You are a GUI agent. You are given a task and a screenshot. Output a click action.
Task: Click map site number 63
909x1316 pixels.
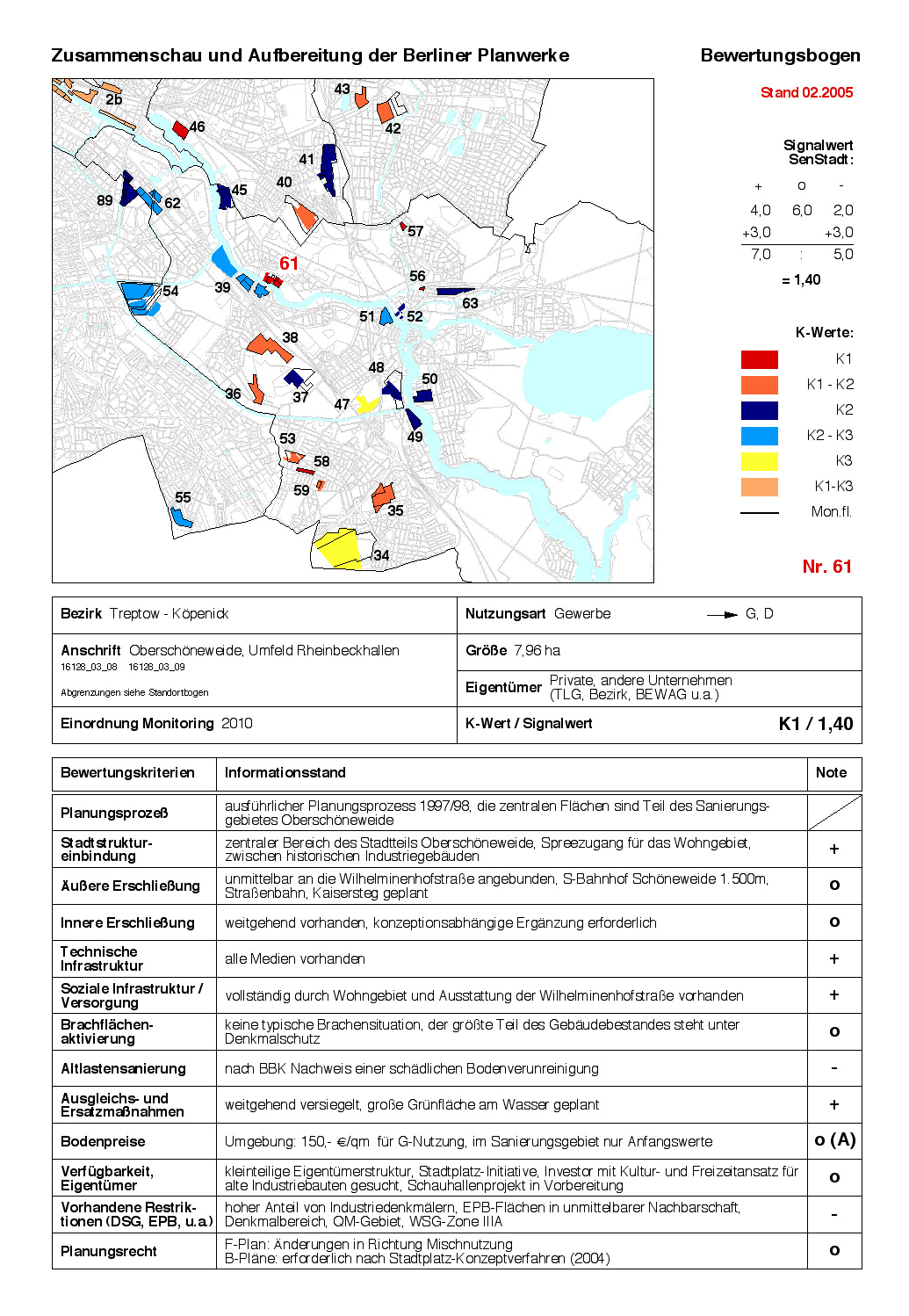[470, 304]
